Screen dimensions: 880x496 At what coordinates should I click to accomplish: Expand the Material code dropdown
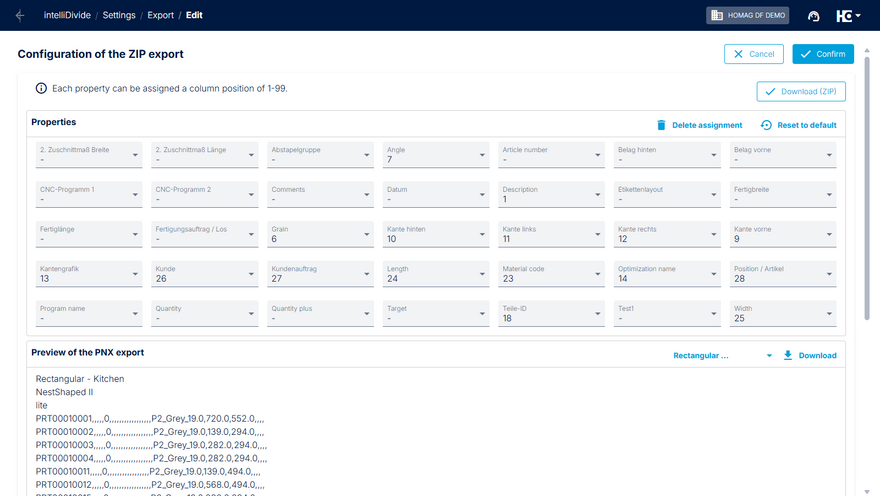(598, 275)
